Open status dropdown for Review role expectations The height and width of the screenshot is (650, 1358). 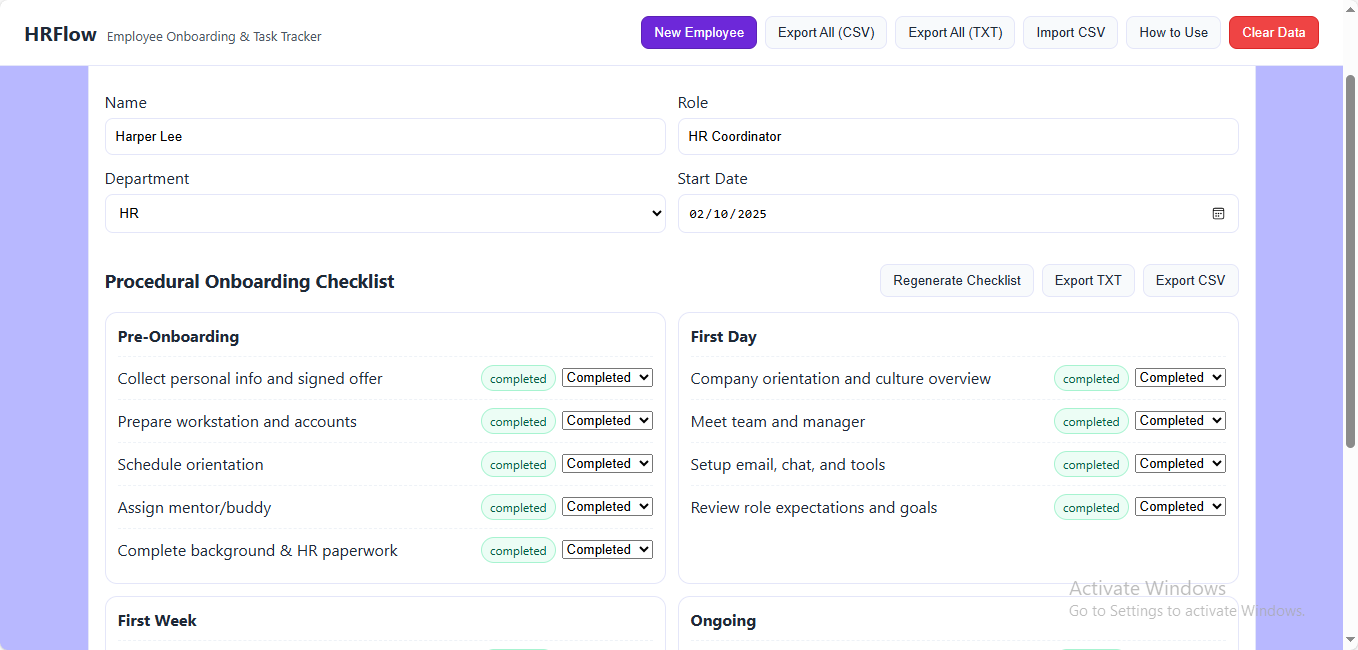pos(1180,507)
